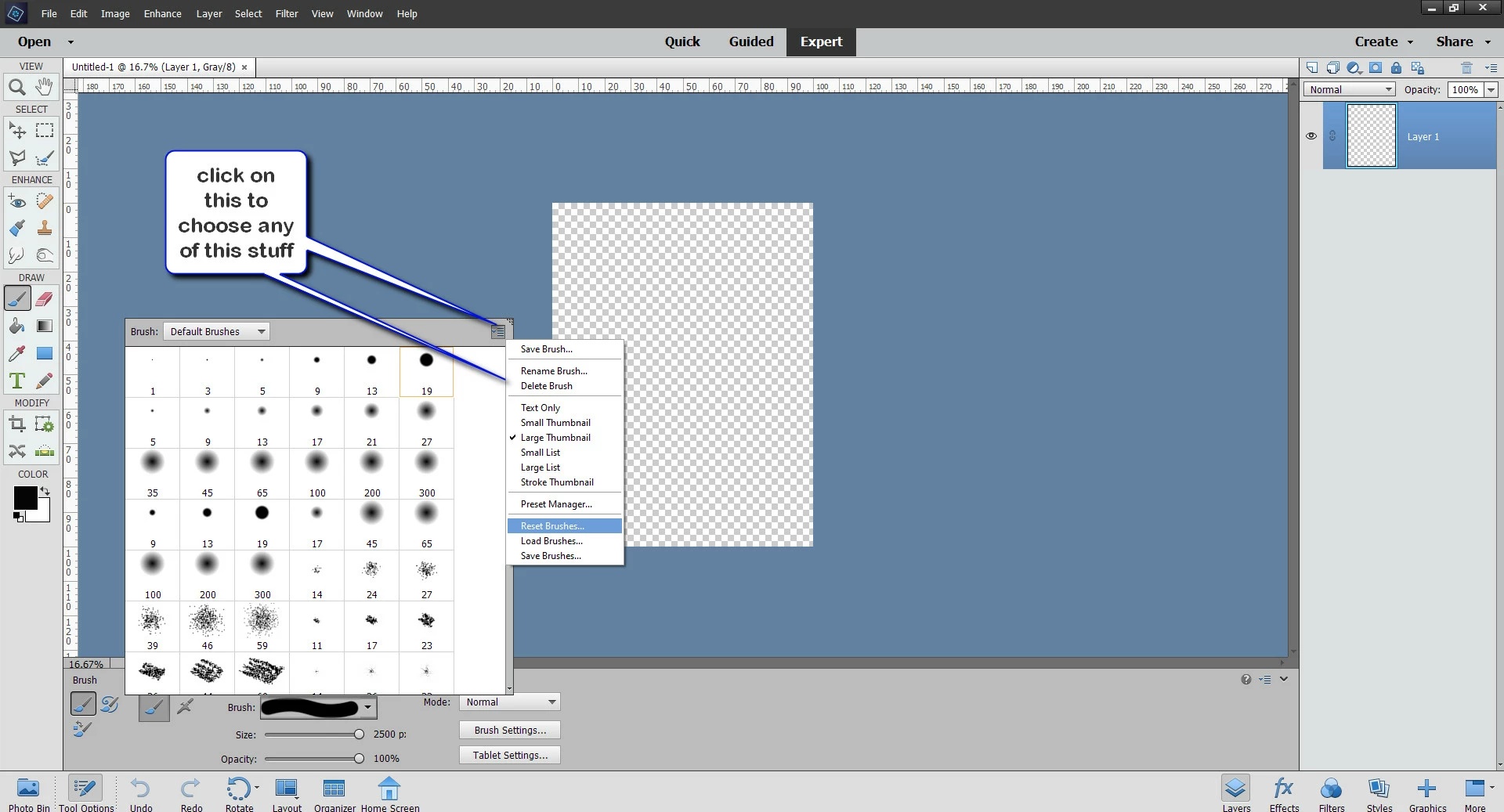Open the Organizer
Screen dimensions: 1504x812
pyautogui.click(x=334, y=793)
